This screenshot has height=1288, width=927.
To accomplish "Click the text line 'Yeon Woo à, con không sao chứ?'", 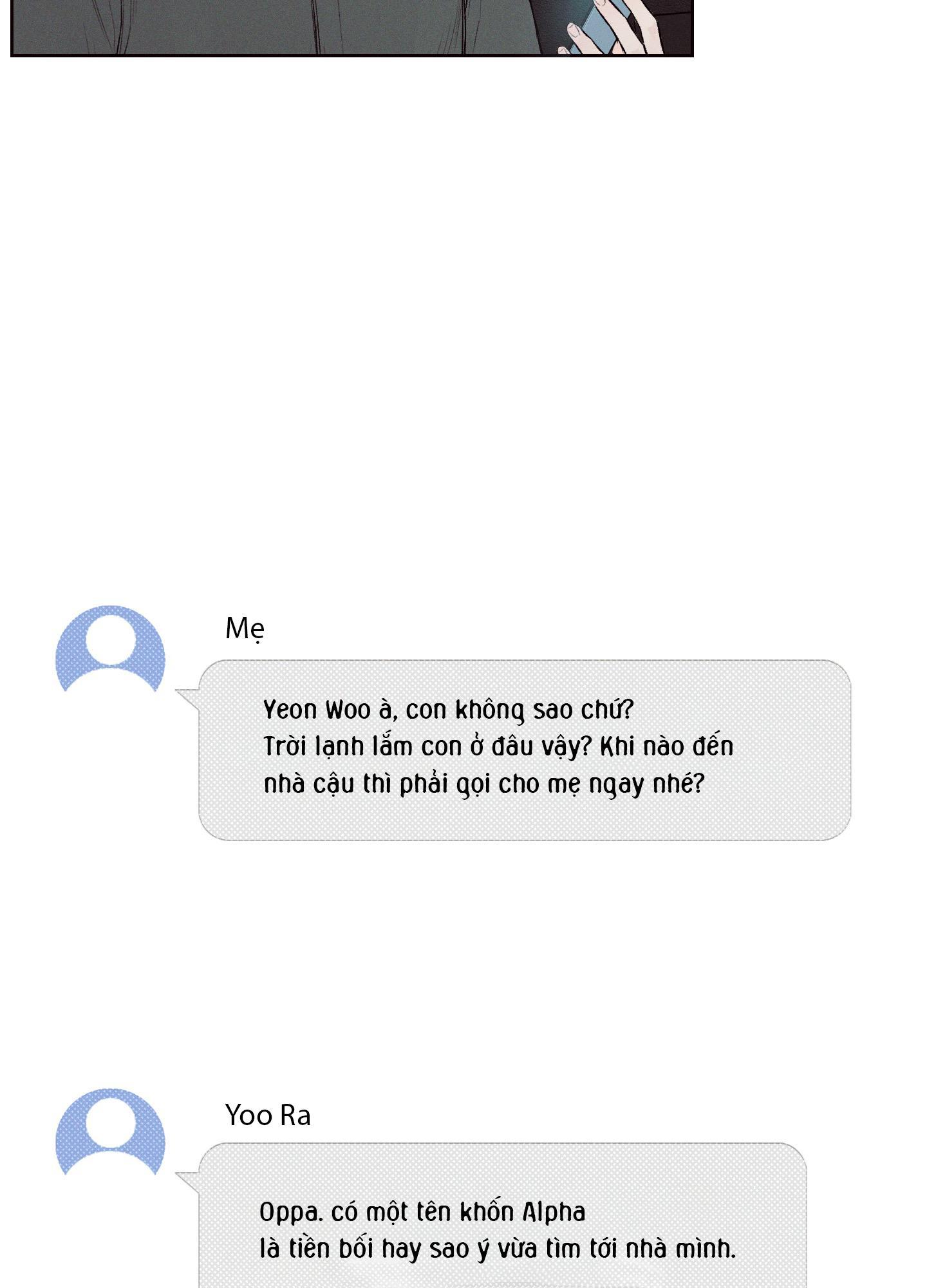I will (x=449, y=710).
